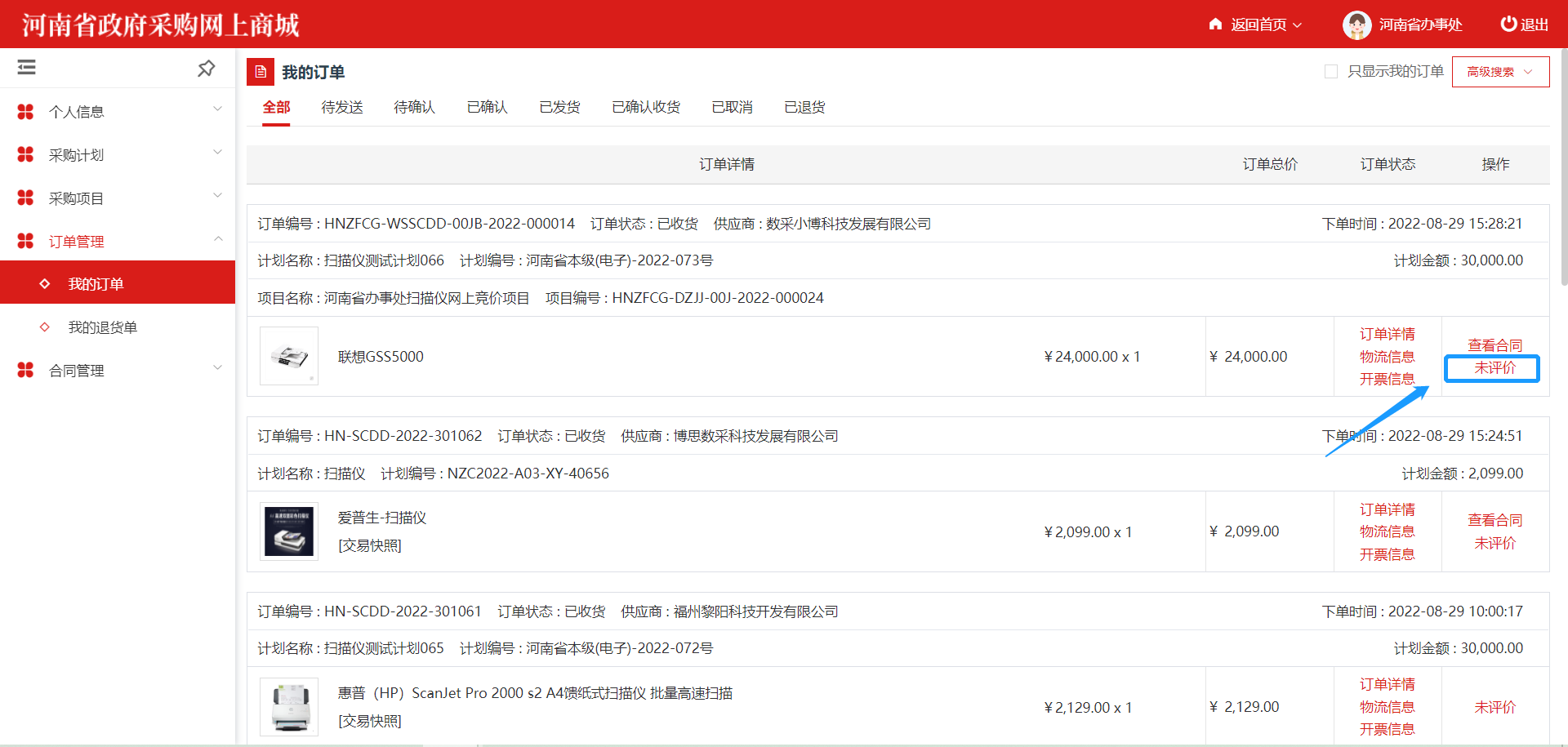Collapse the sidebar with hamburger menu icon
The height and width of the screenshot is (747, 1568).
tap(27, 68)
